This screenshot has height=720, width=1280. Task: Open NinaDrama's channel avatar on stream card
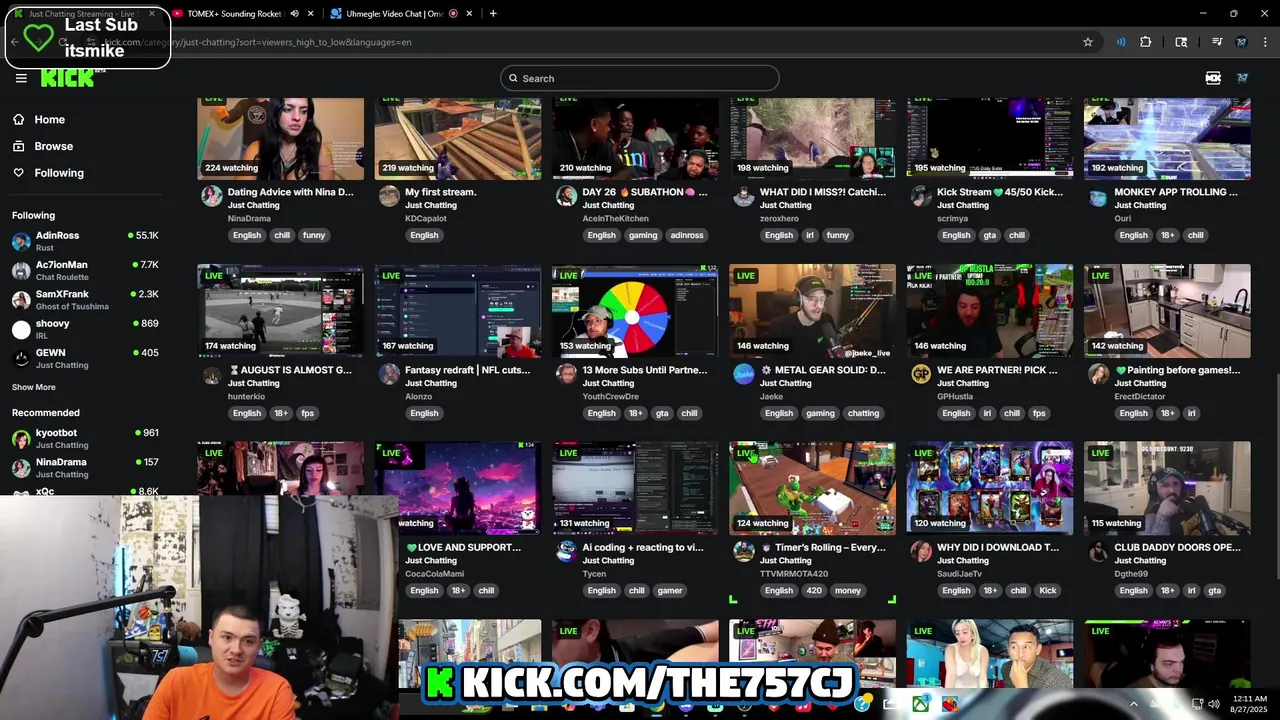pyautogui.click(x=212, y=196)
